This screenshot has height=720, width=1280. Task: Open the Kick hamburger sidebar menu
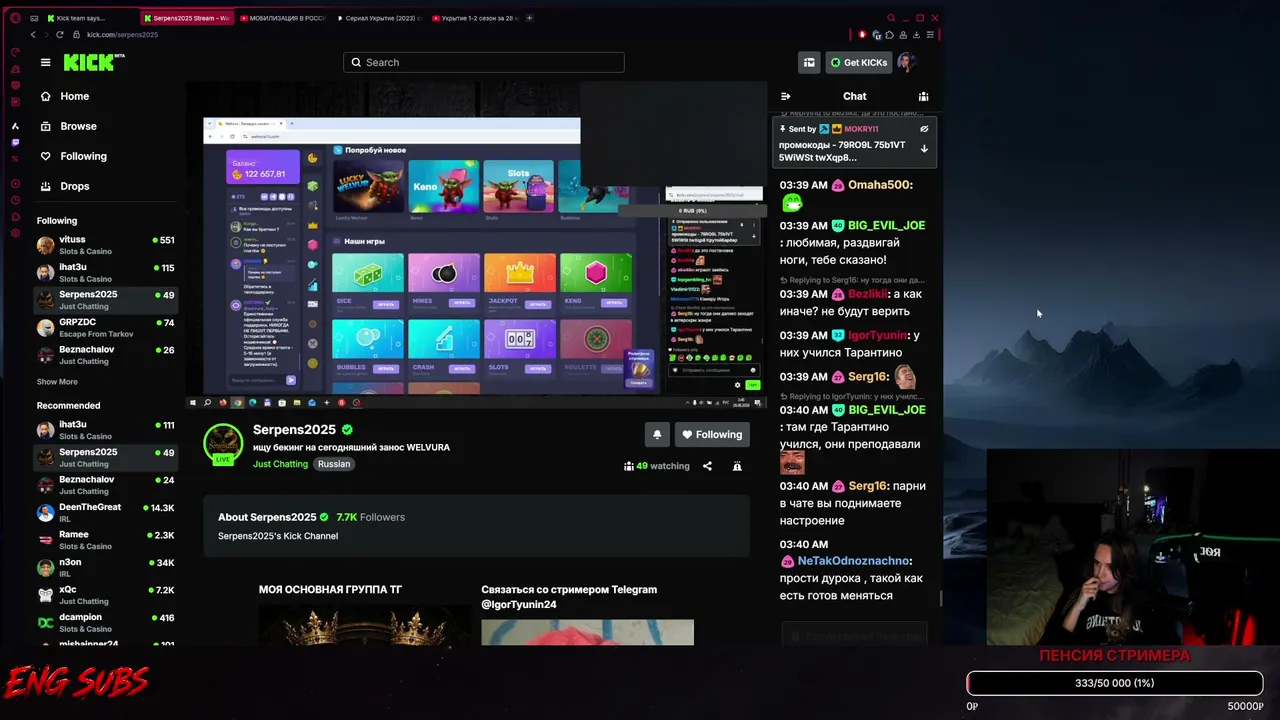click(x=45, y=62)
